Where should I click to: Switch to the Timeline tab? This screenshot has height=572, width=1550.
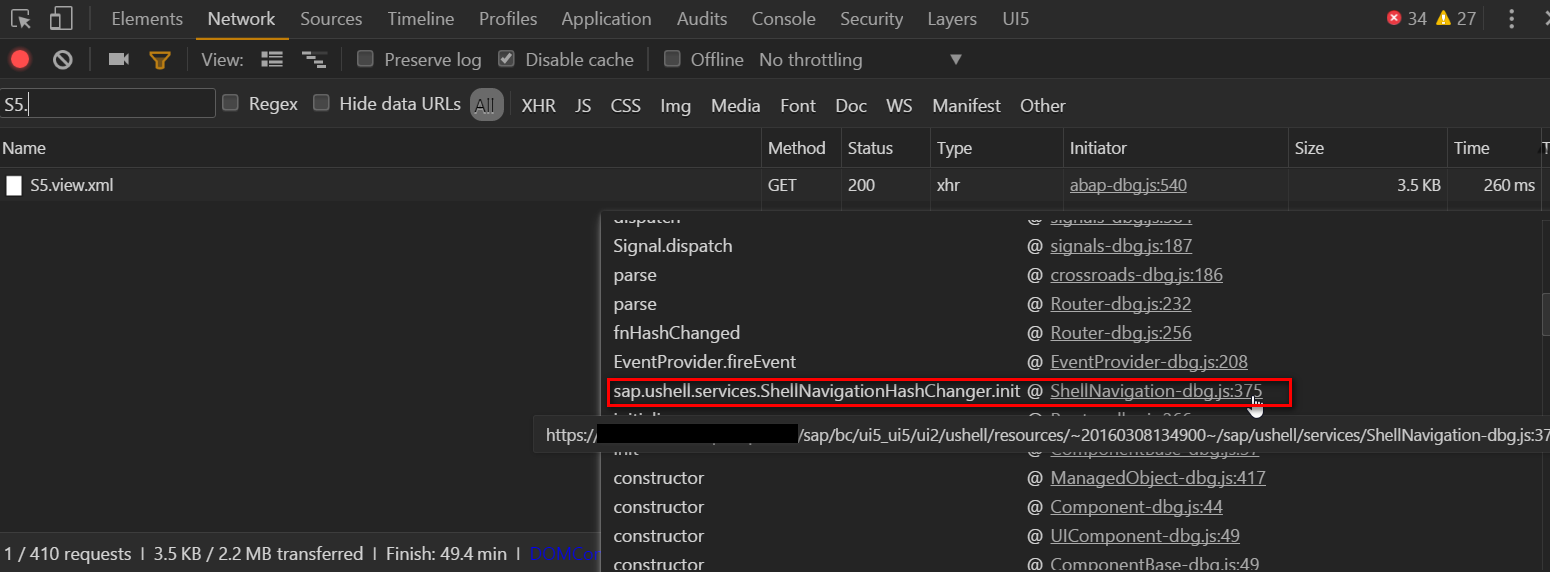click(421, 19)
